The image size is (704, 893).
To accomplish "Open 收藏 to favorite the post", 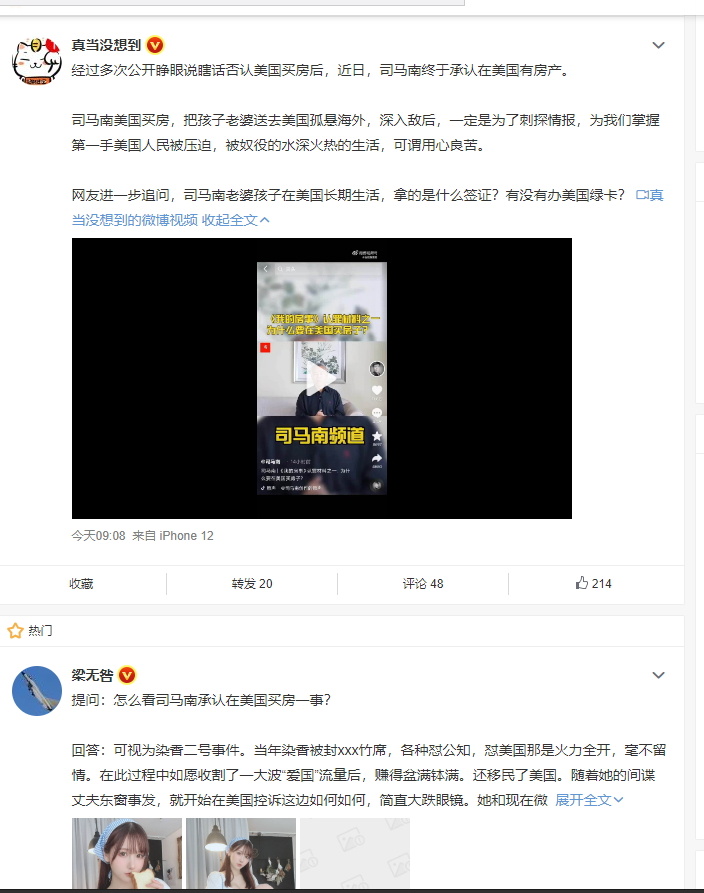I will [81, 584].
